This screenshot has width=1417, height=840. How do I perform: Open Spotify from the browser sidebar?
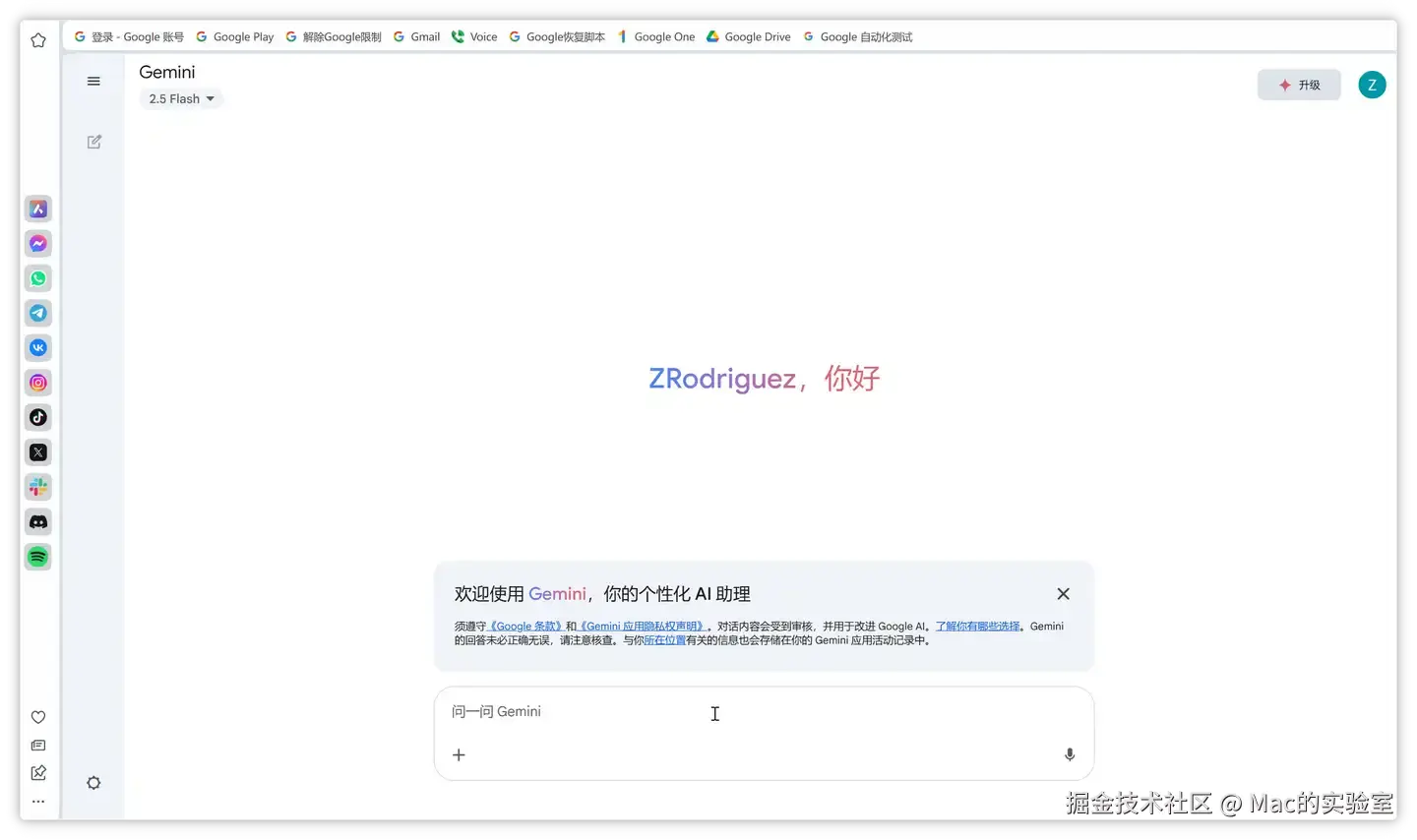click(38, 557)
